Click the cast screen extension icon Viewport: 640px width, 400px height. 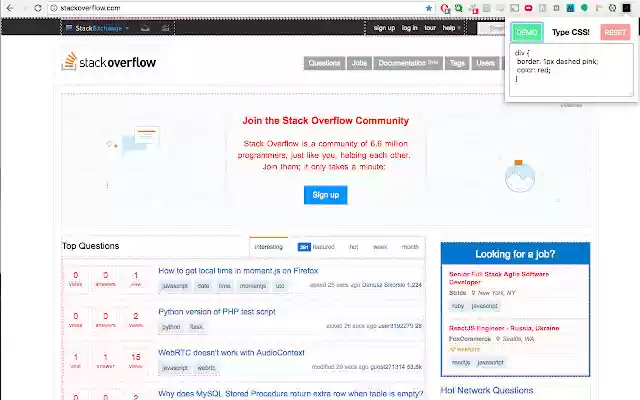515,8
